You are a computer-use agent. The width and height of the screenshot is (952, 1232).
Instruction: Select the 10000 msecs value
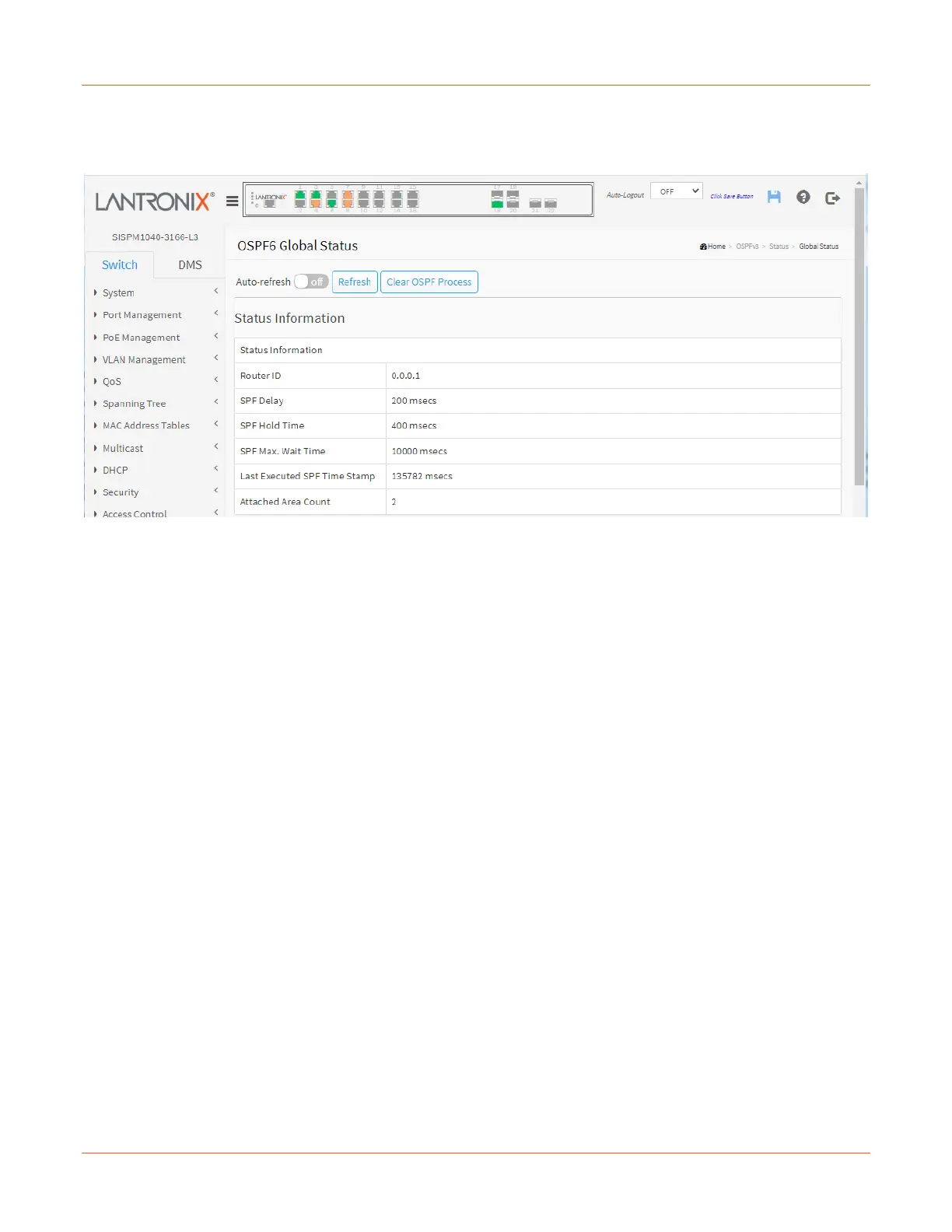pos(419,451)
